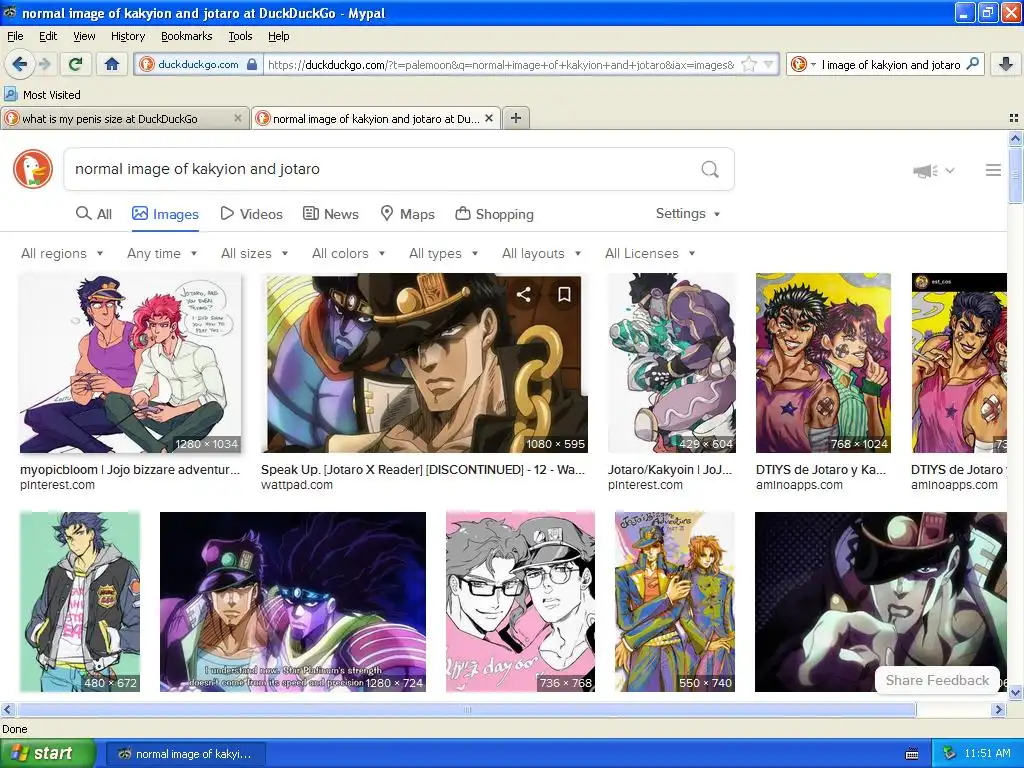The width and height of the screenshot is (1024, 768).
Task: Open the Tools menu
Action: (x=240, y=36)
